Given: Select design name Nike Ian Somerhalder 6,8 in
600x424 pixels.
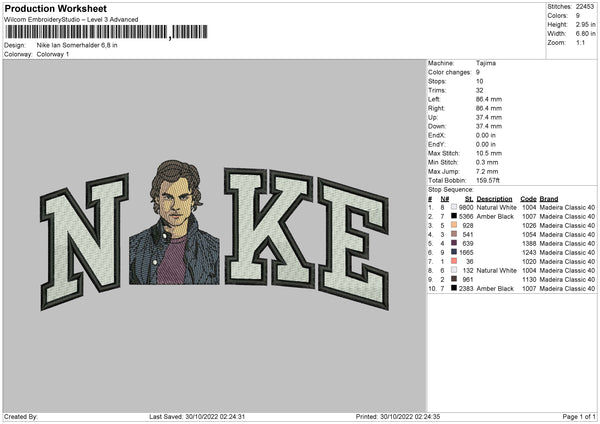Looking at the screenshot, I should pyautogui.click(x=77, y=45).
